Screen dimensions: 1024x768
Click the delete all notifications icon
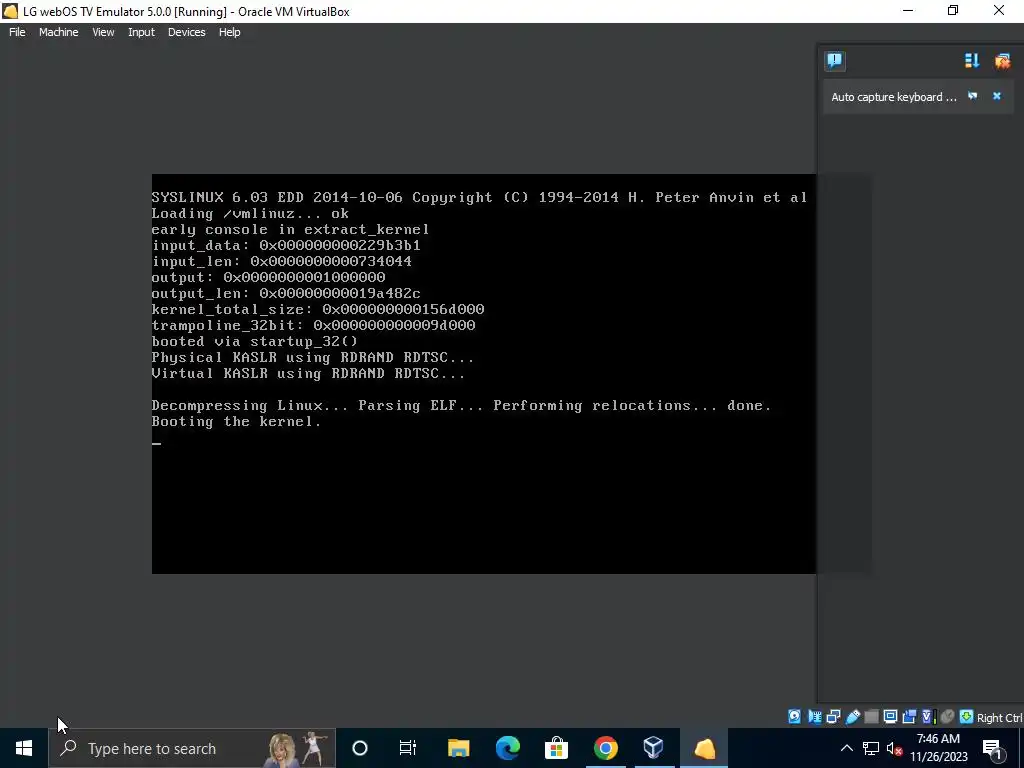click(x=1002, y=61)
